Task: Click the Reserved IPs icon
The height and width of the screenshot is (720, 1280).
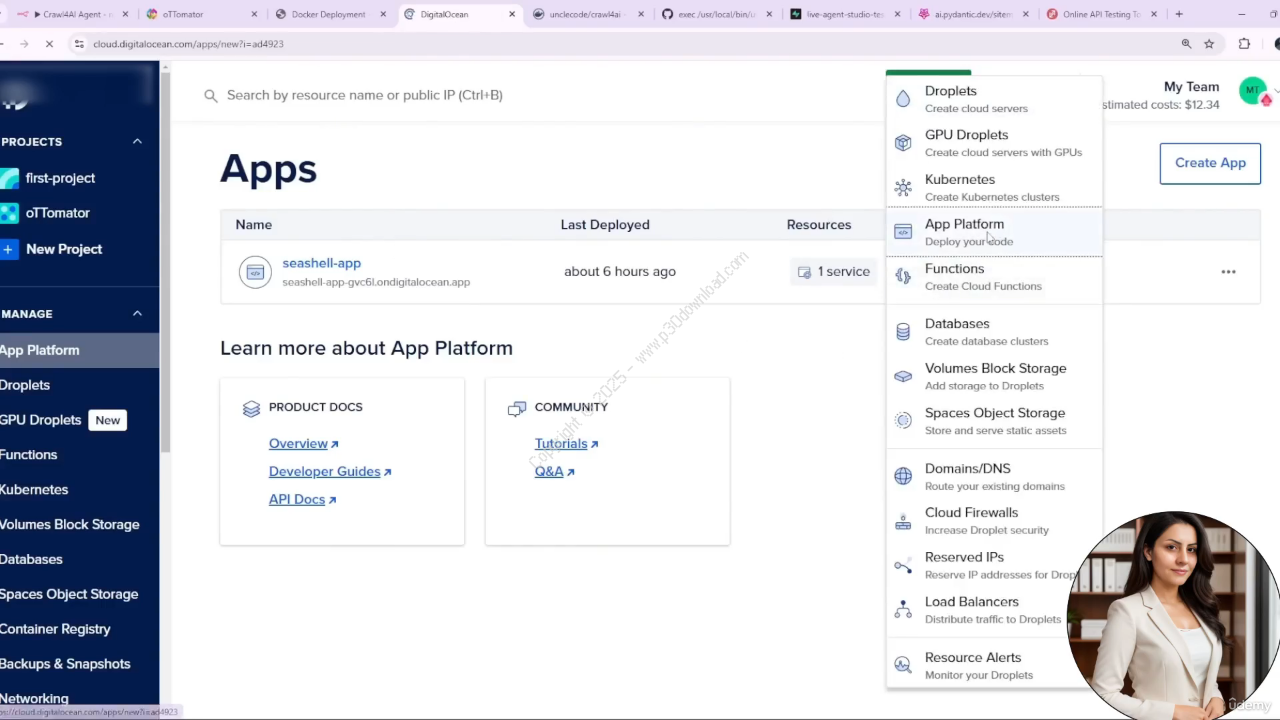Action: [x=903, y=566]
